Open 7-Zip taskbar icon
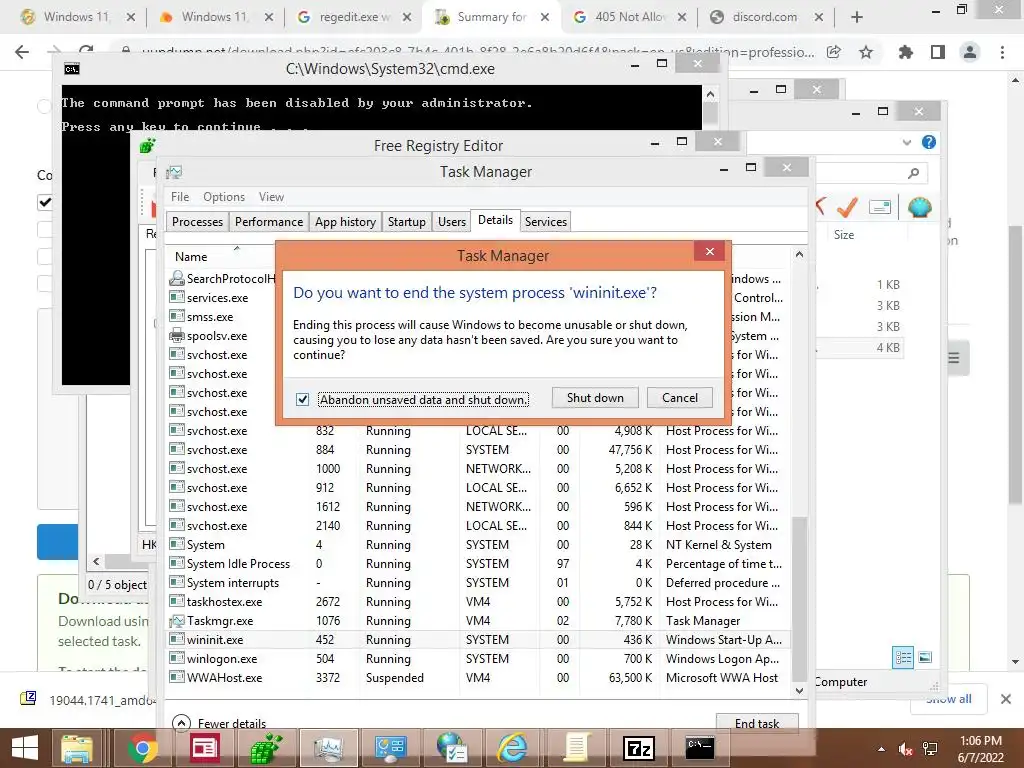 click(638, 748)
